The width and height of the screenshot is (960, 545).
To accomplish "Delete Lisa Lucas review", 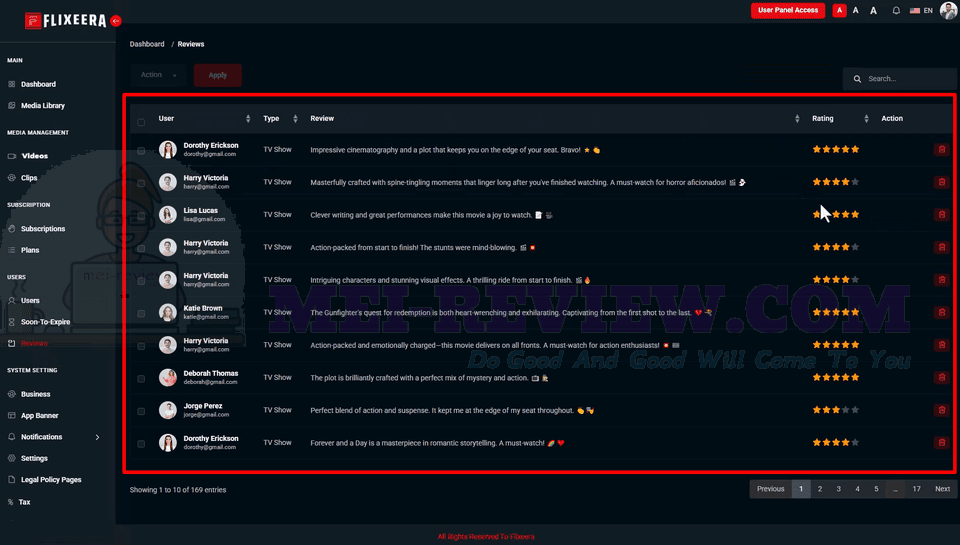I will [942, 214].
